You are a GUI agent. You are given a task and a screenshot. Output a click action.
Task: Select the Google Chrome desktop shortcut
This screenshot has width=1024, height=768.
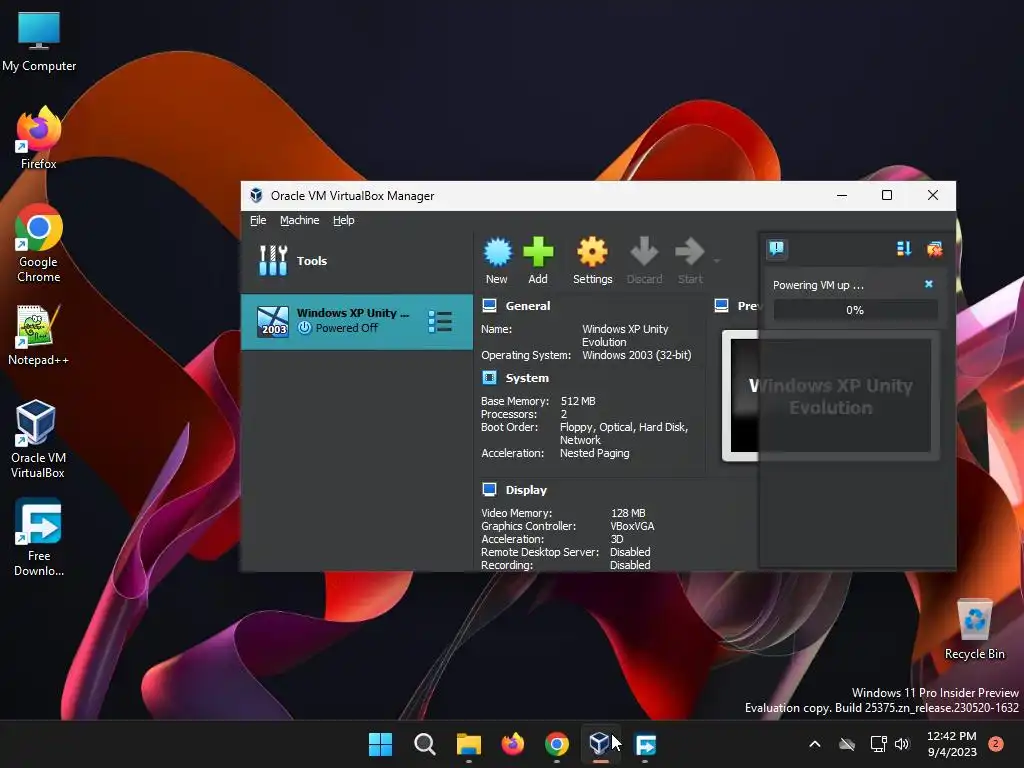point(39,243)
